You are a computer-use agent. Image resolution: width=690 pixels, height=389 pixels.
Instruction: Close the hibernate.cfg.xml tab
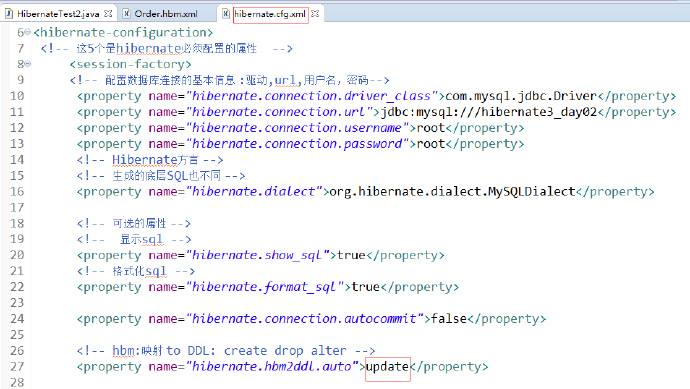pyautogui.click(x=315, y=14)
